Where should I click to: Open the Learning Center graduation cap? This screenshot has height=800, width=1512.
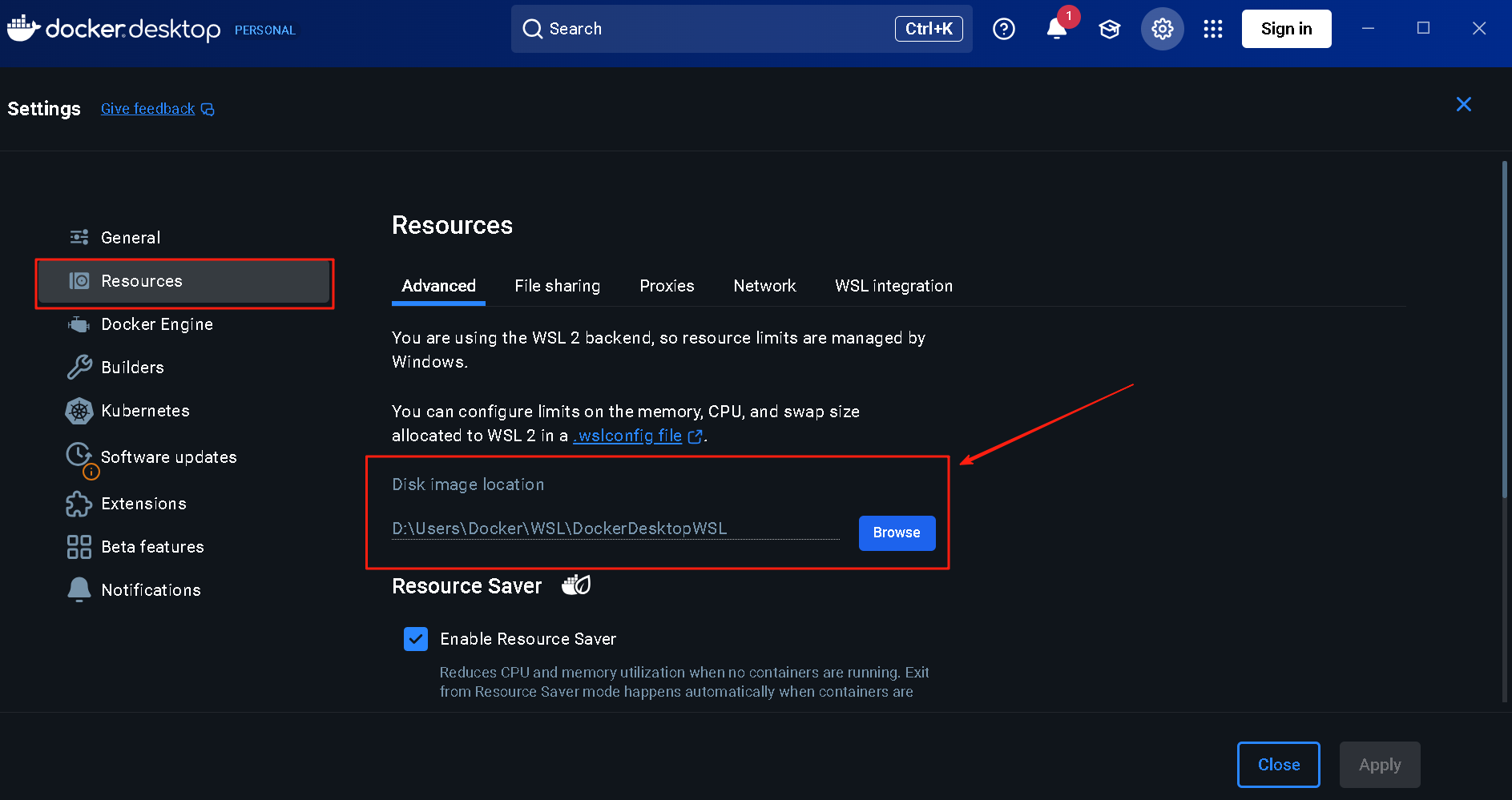(x=1109, y=29)
